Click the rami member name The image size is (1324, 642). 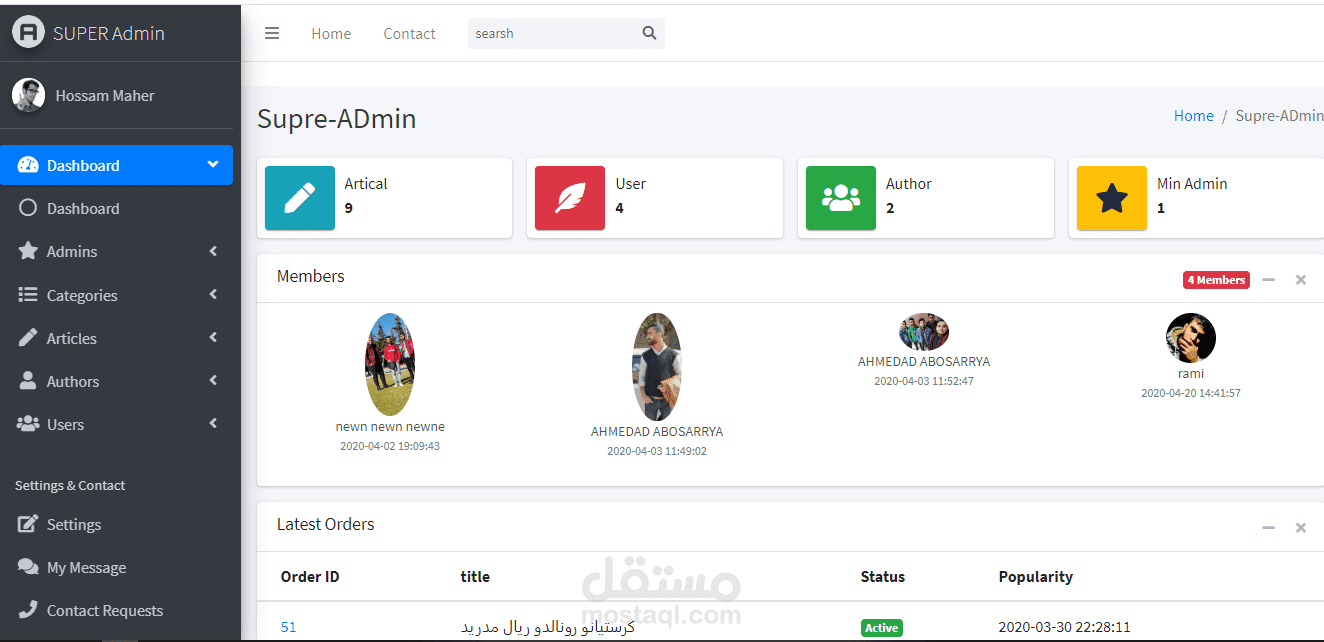[1191, 373]
